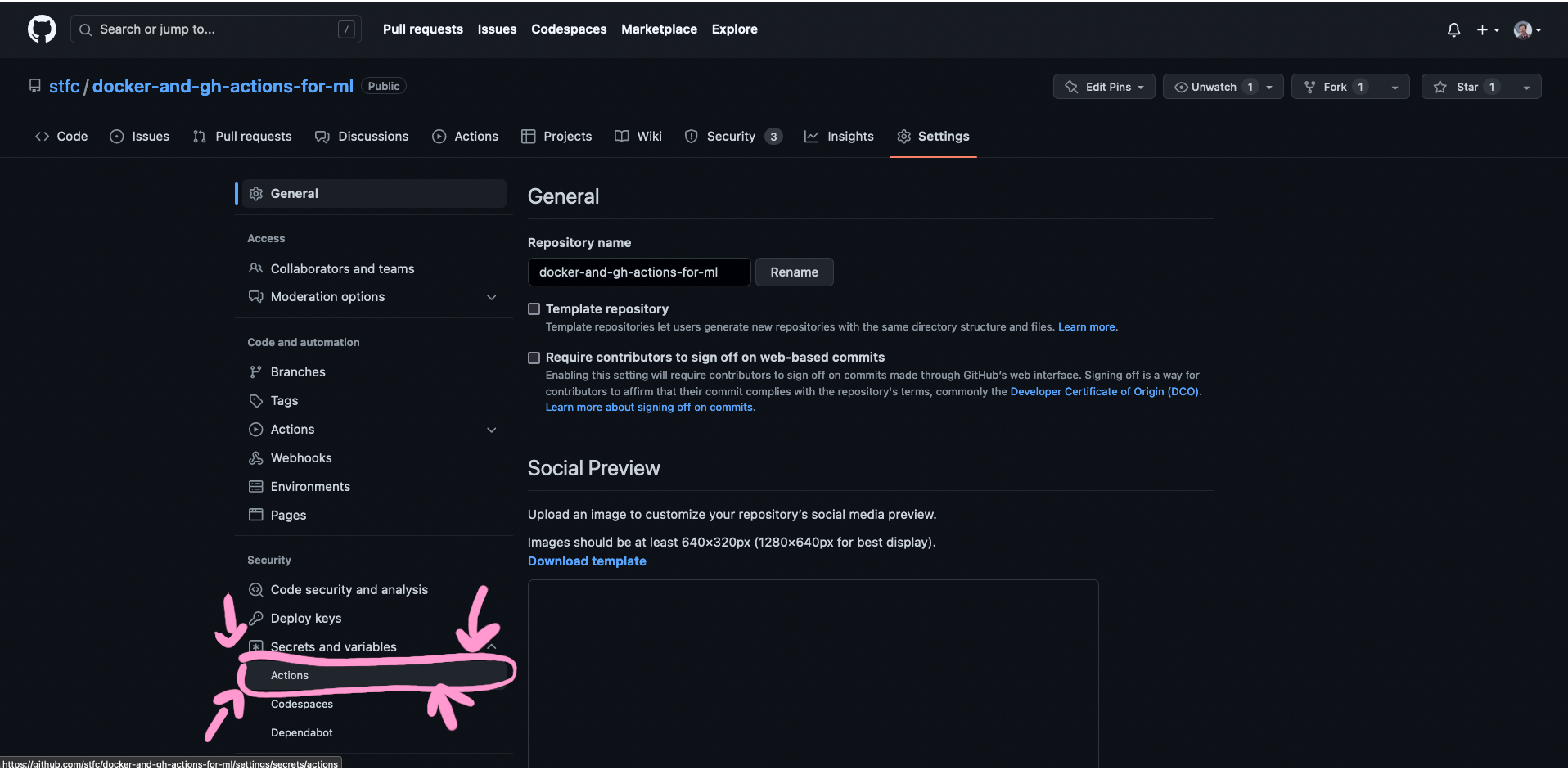Open the Pages settings section
The image size is (1568, 770).
pyautogui.click(x=286, y=515)
